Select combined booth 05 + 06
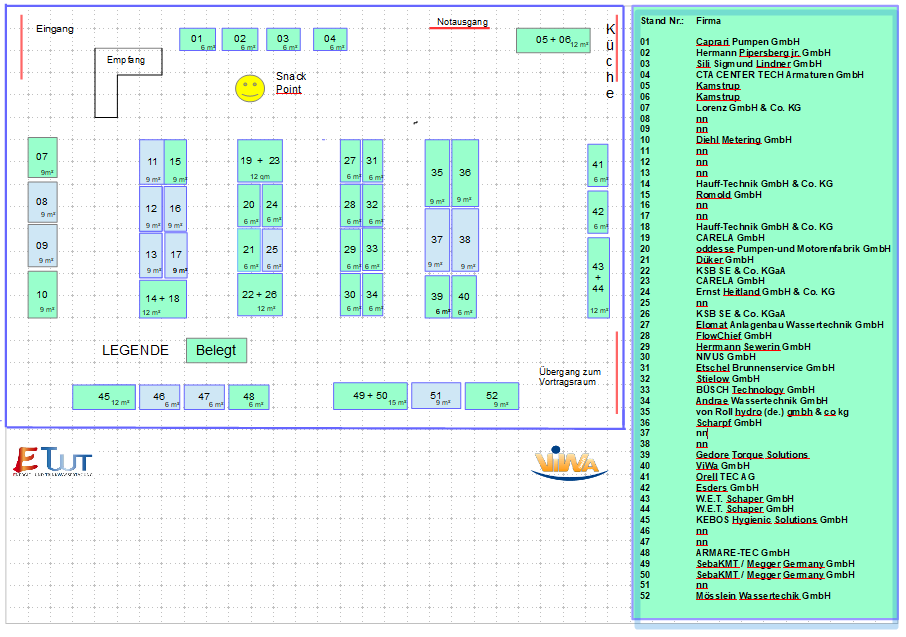This screenshot has width=906, height=637. (x=553, y=40)
